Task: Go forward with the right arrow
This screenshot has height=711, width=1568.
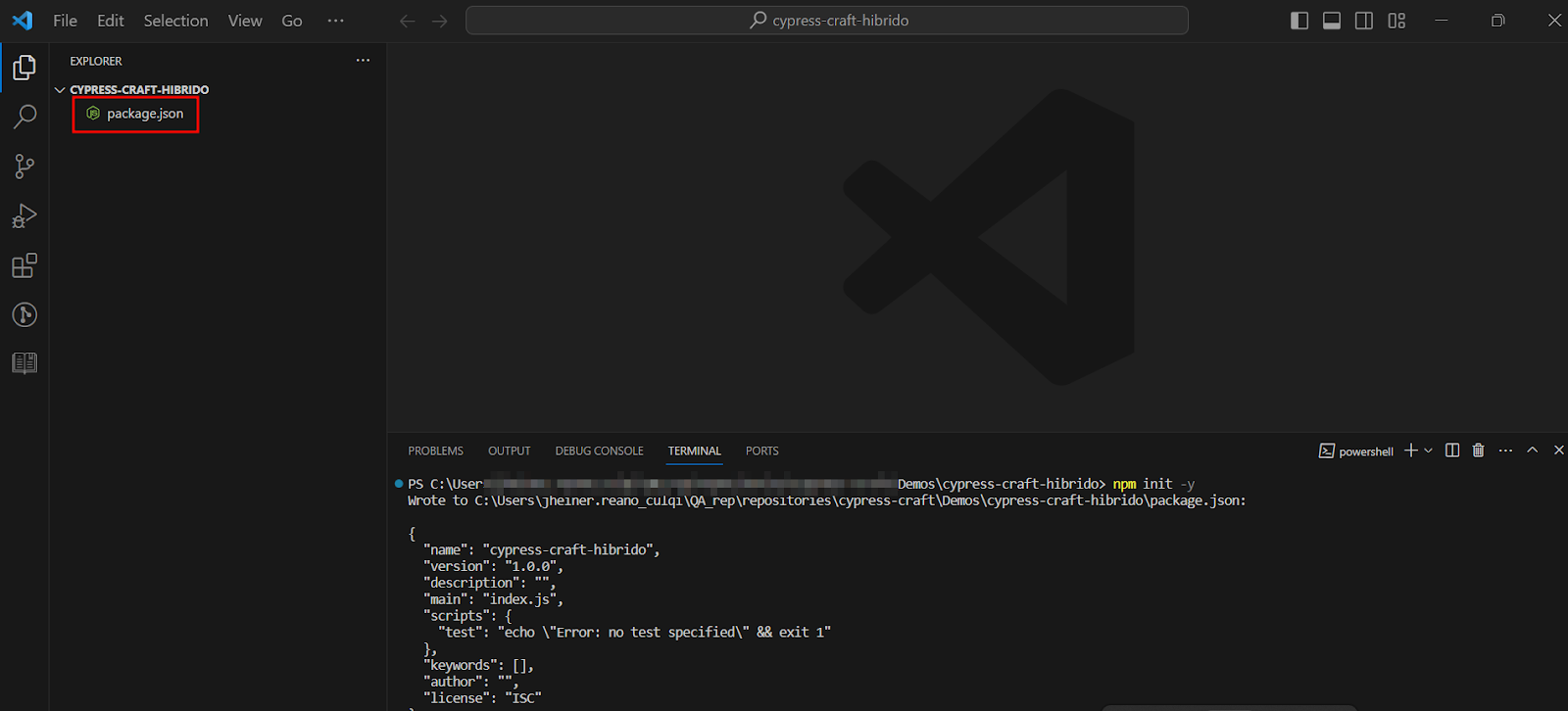Action: (x=440, y=21)
